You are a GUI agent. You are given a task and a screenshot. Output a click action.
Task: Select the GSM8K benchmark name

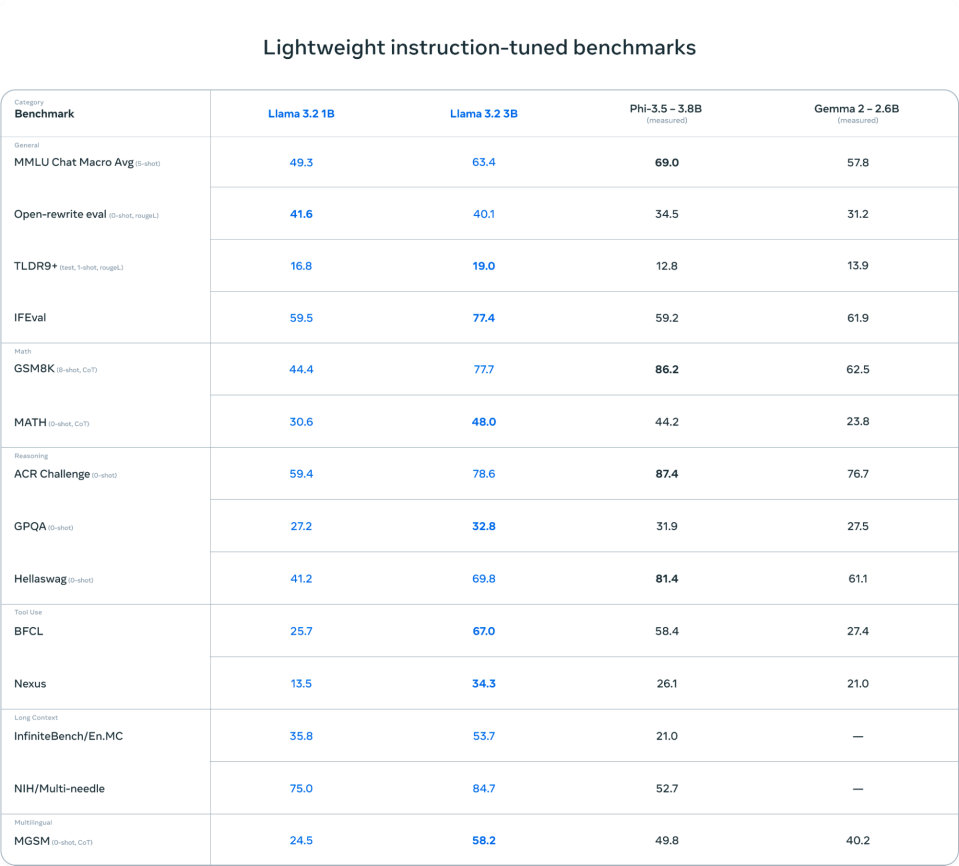(x=34, y=370)
